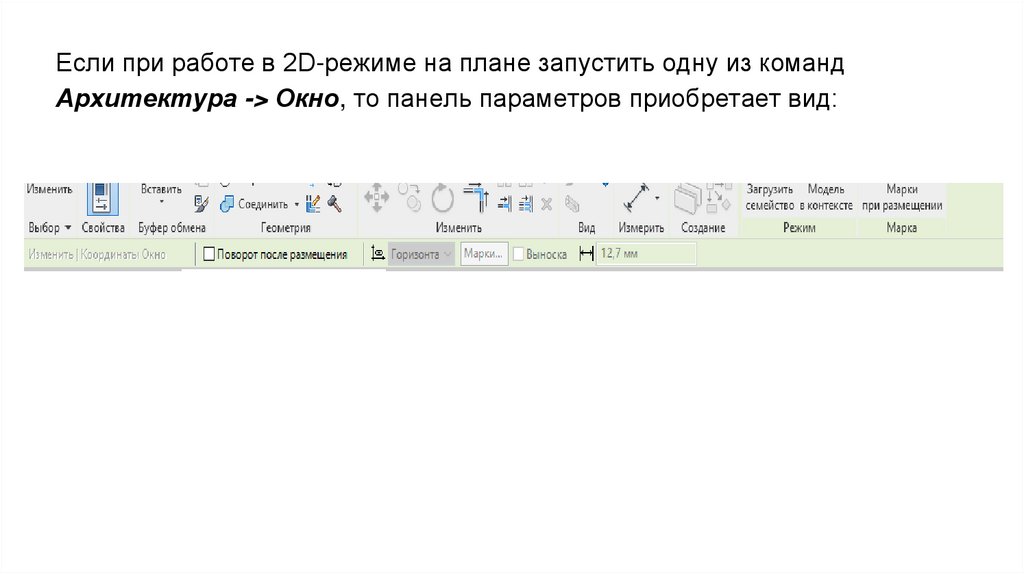
Task: Open the 'Соединить' join dropdown arrow
Action: (x=296, y=204)
